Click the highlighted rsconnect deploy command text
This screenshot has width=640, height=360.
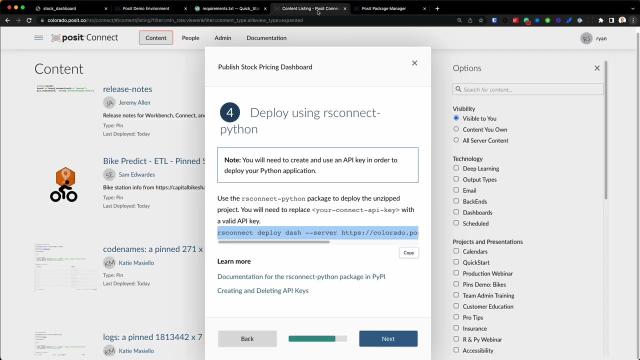(318, 233)
